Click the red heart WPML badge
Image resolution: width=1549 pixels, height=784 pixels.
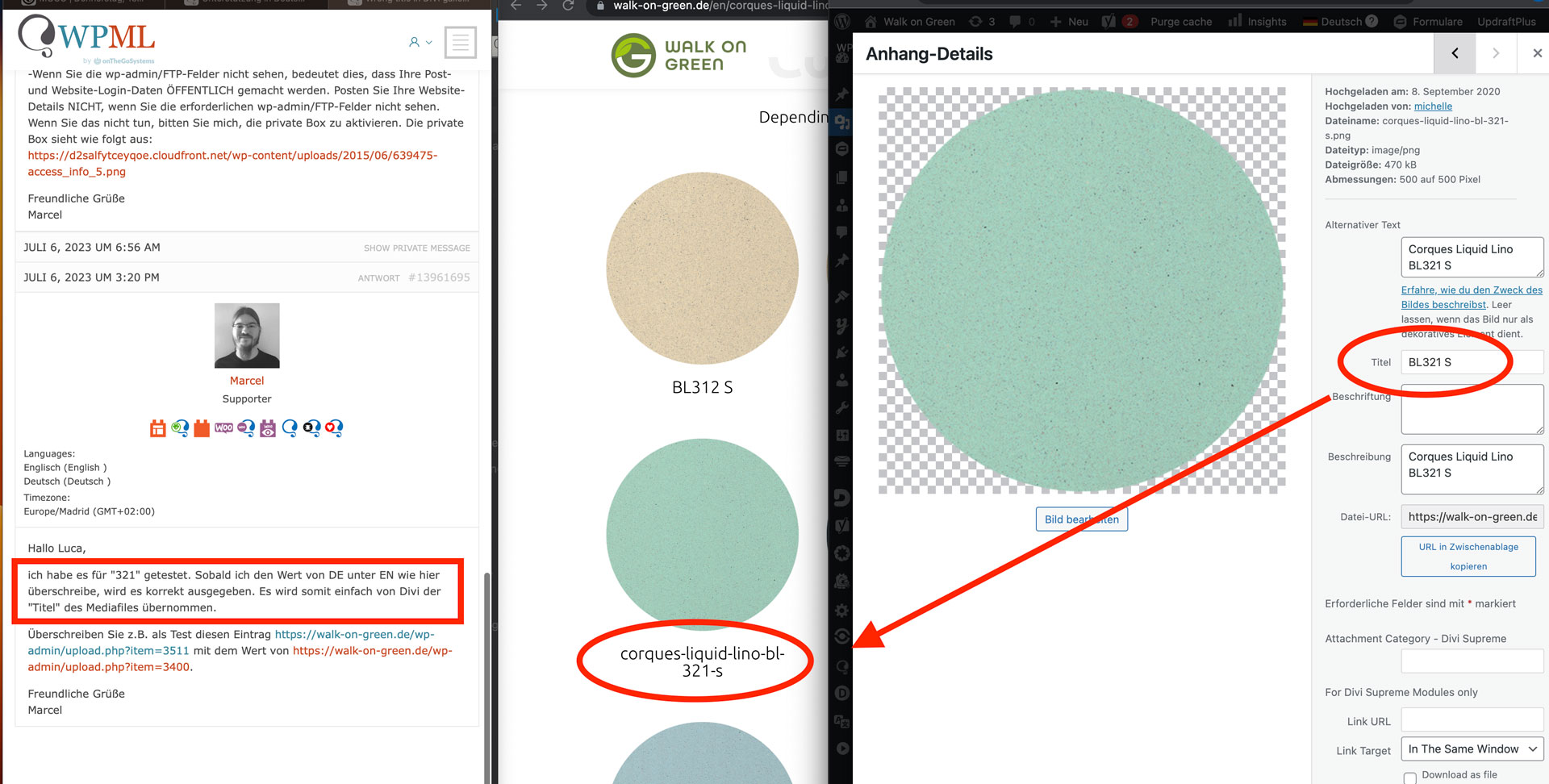tap(334, 428)
